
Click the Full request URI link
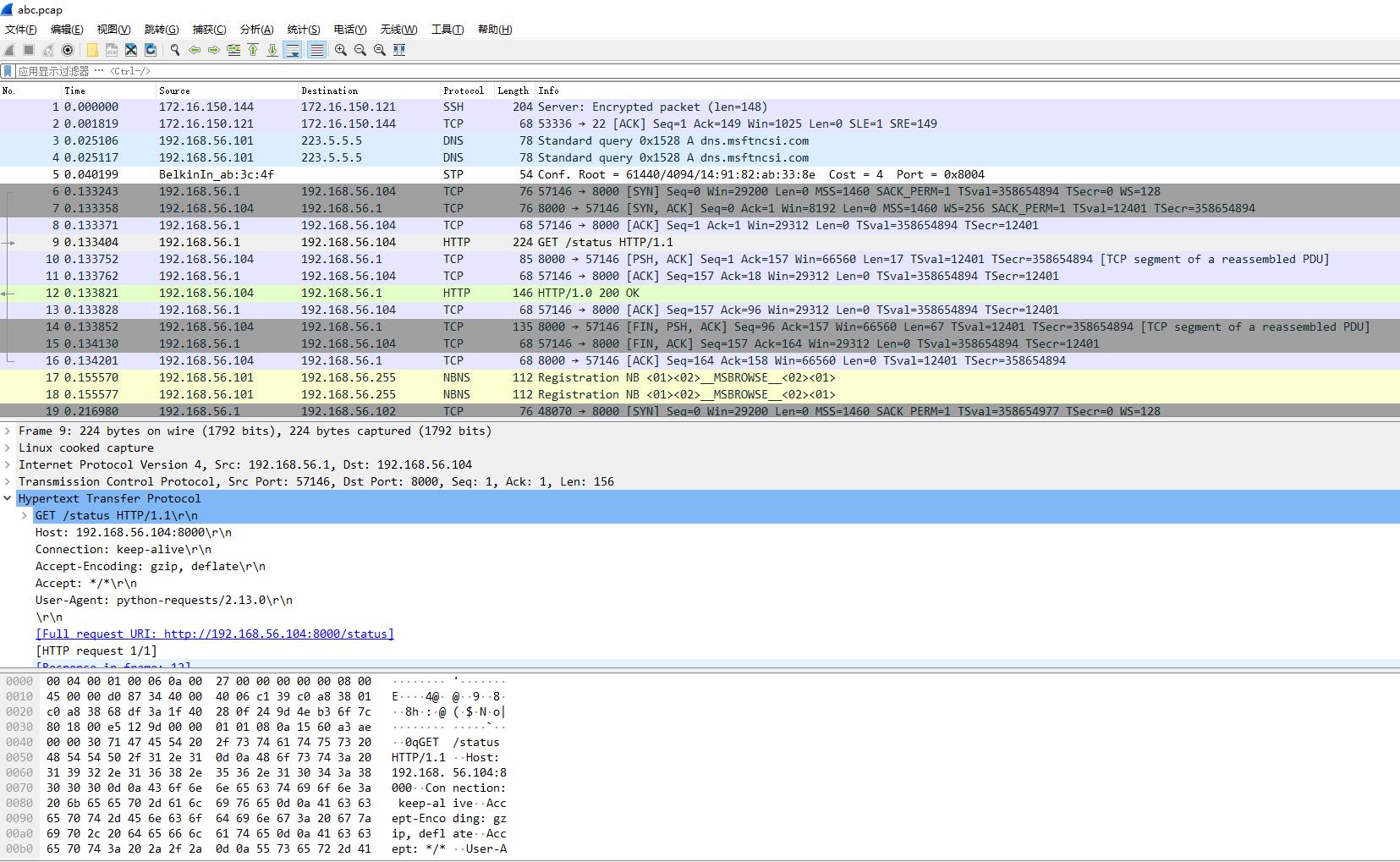215,634
